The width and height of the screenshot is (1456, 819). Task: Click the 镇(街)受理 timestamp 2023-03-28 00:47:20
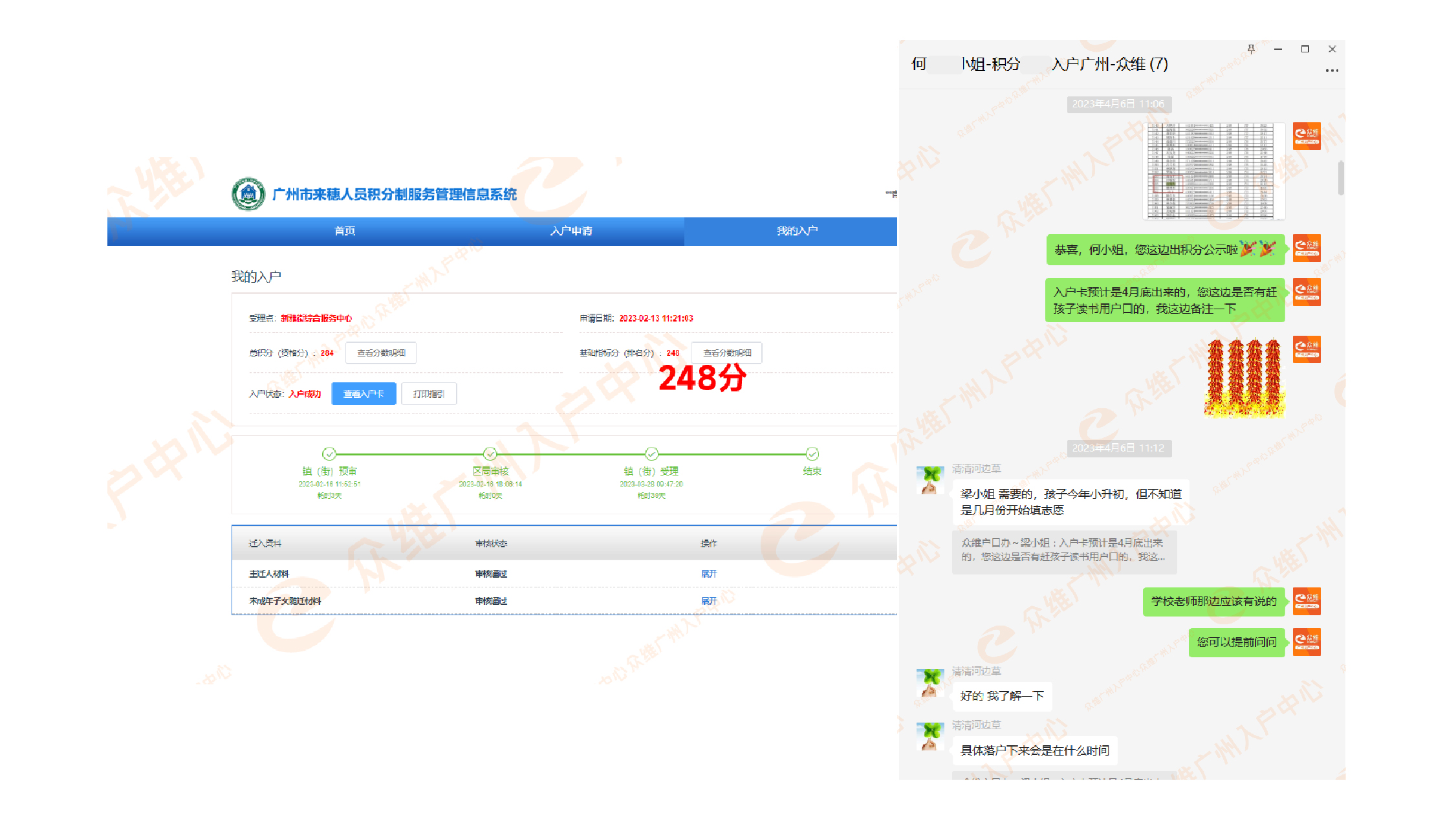point(651,484)
